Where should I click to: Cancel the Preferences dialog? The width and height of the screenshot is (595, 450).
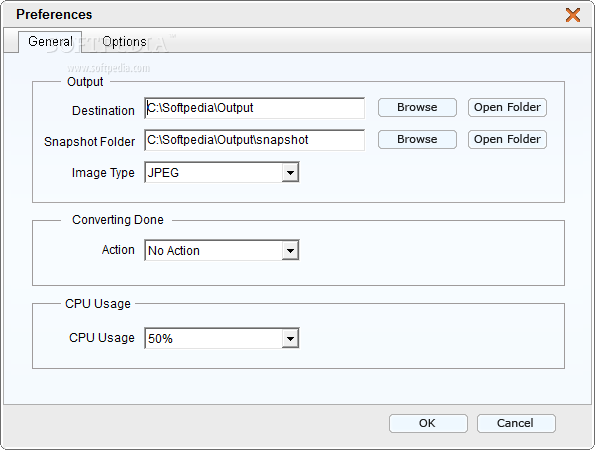(x=516, y=423)
